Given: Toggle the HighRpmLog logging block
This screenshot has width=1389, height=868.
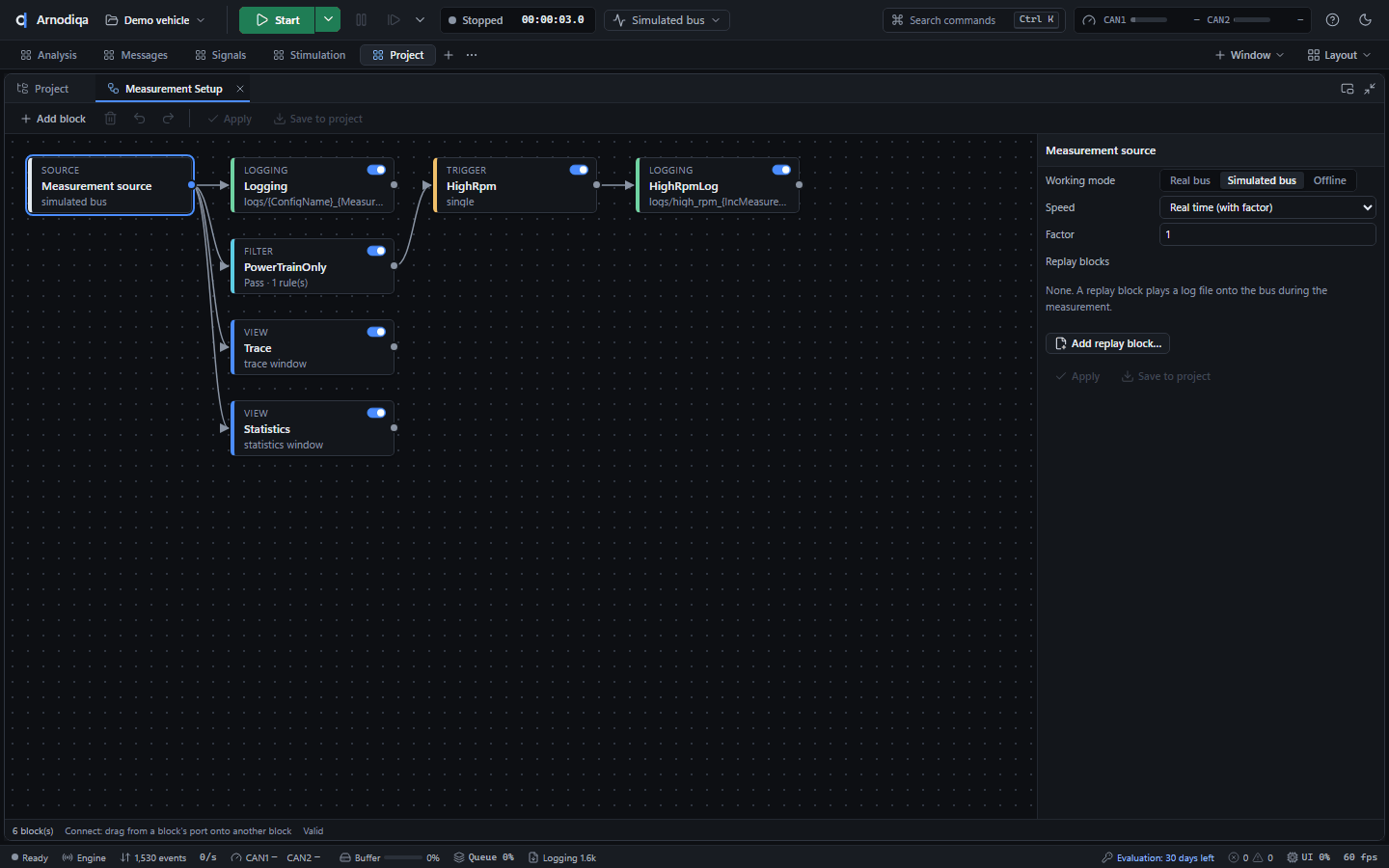Looking at the screenshot, I should pyautogui.click(x=781, y=170).
